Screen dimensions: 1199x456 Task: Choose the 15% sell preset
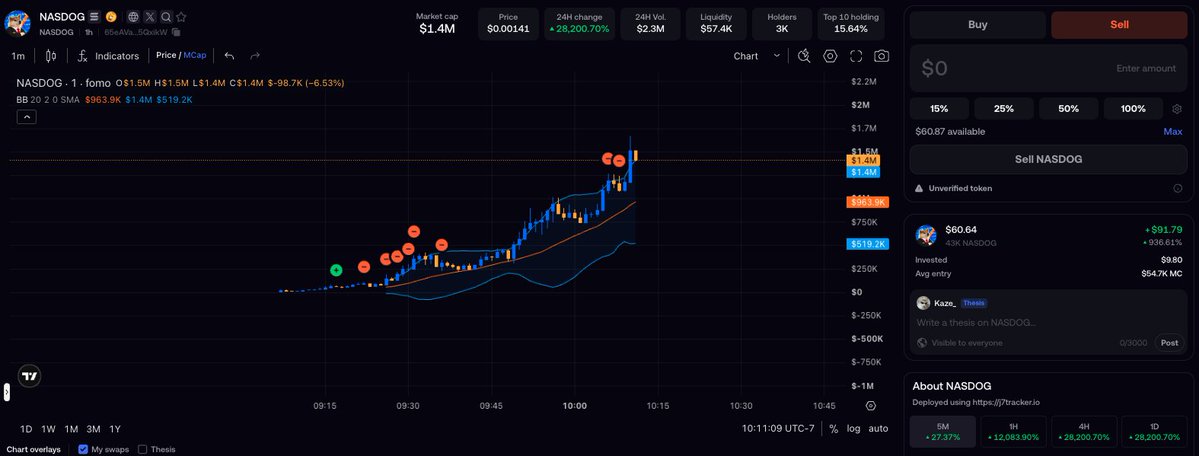(939, 109)
